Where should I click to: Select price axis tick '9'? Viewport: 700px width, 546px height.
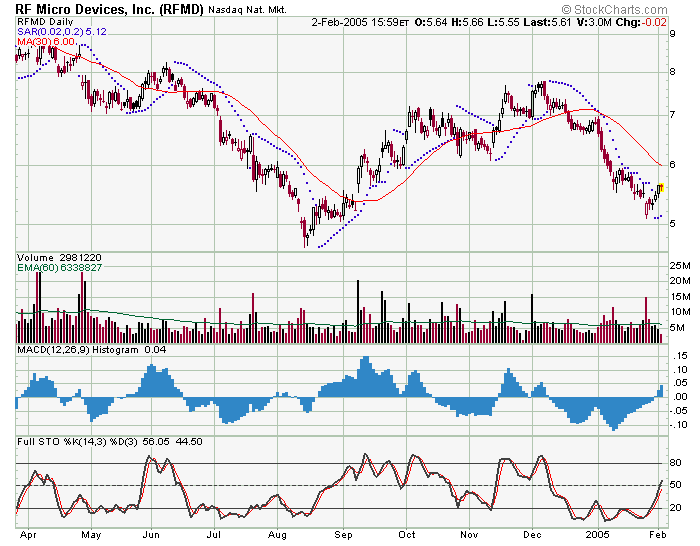coord(673,33)
